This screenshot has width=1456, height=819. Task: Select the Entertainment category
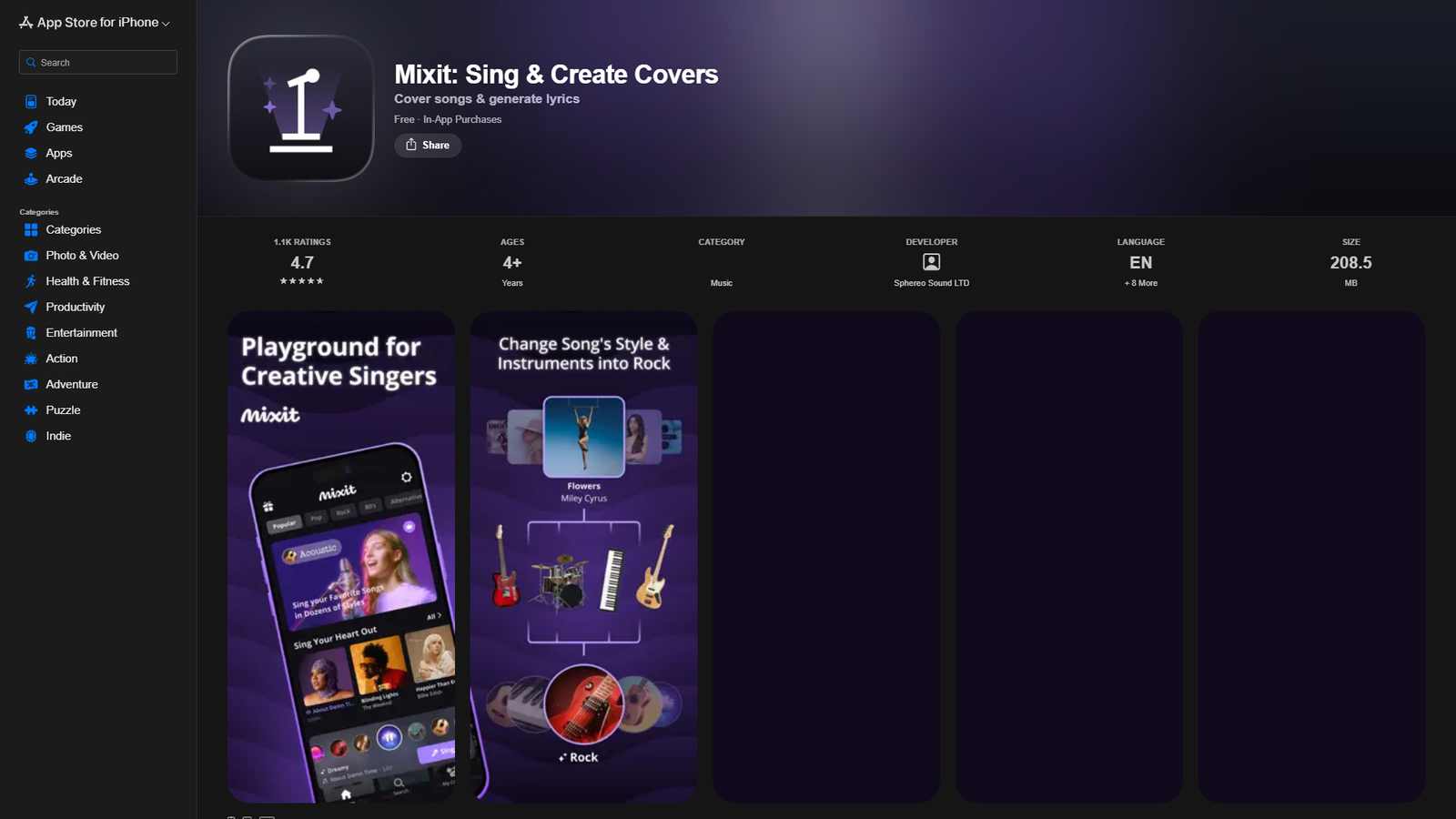click(82, 333)
